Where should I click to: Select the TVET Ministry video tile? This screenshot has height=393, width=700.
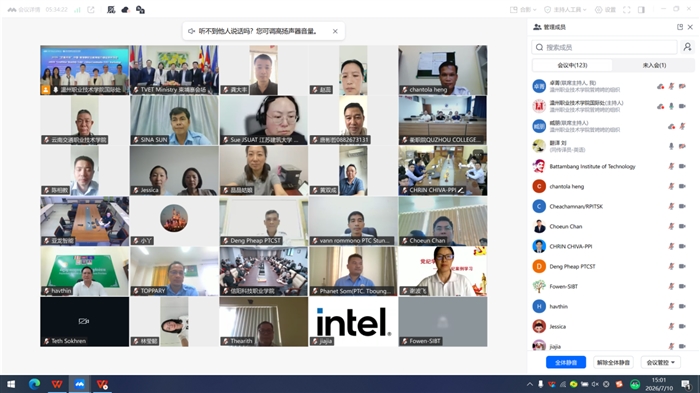(x=174, y=70)
